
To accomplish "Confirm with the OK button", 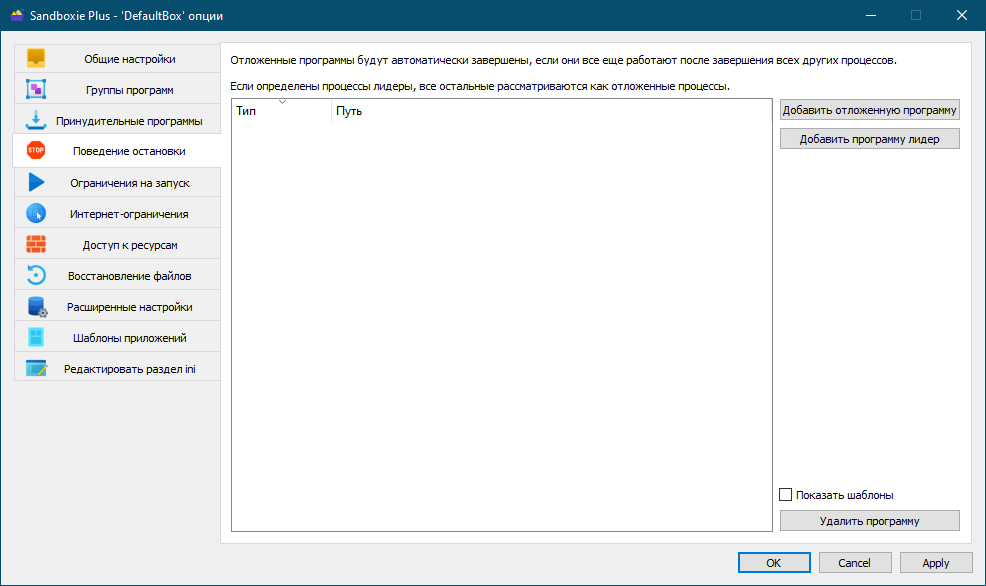I will (773, 563).
